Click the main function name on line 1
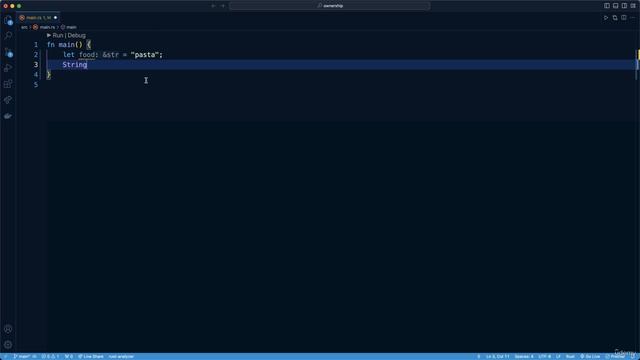This screenshot has height=360, width=640. pos(67,44)
